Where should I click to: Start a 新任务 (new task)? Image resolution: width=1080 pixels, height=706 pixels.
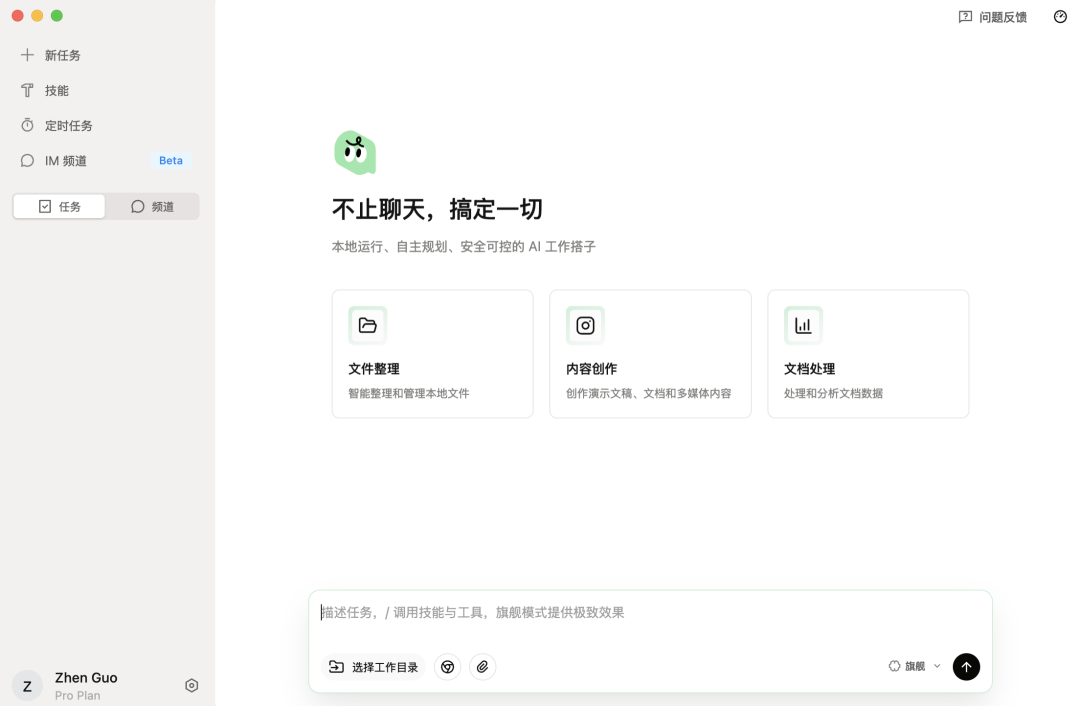[x=60, y=55]
